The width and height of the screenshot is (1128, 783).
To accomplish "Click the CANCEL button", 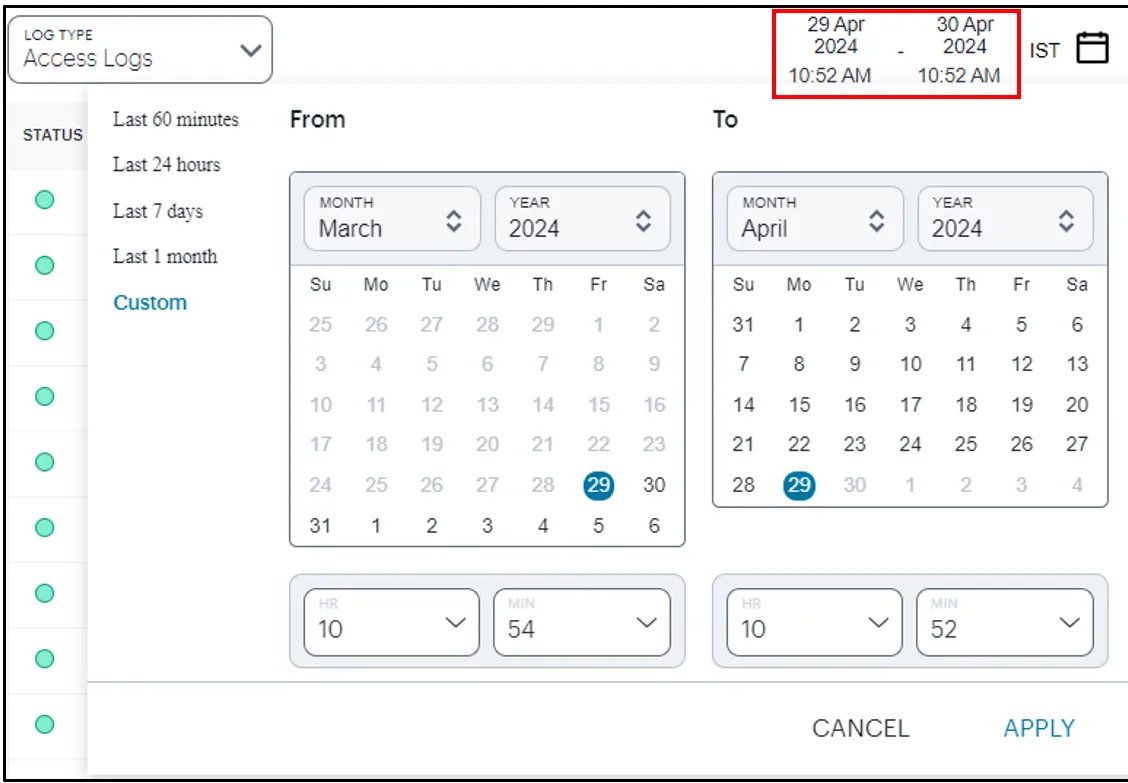I will (860, 728).
